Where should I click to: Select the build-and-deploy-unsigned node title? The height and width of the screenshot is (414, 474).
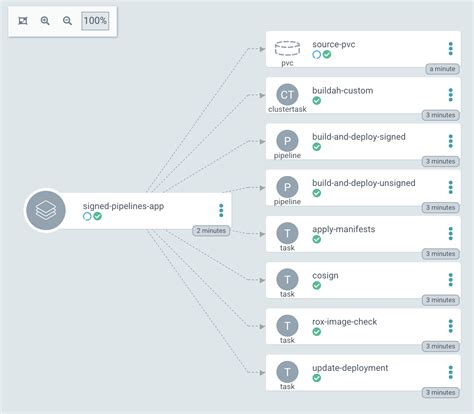click(364, 183)
